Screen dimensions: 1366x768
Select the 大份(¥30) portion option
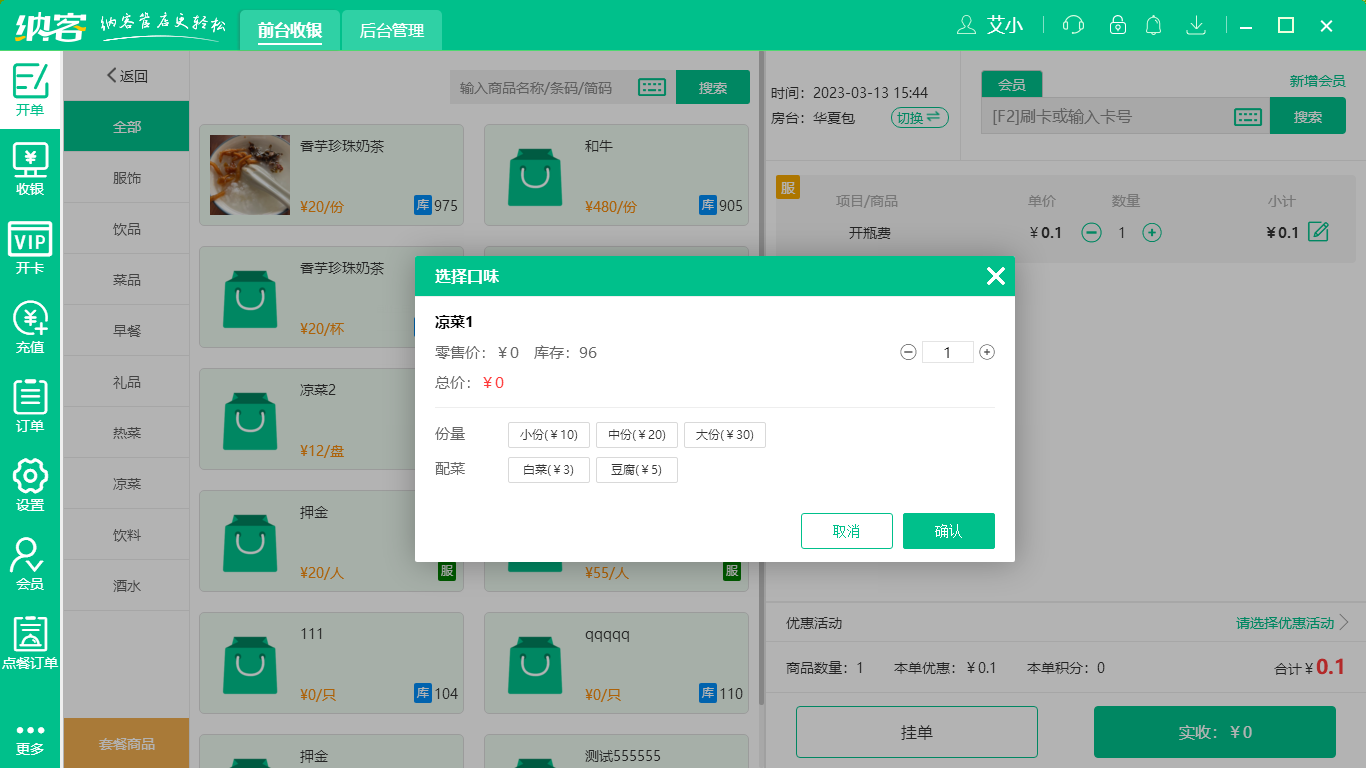[x=725, y=435]
